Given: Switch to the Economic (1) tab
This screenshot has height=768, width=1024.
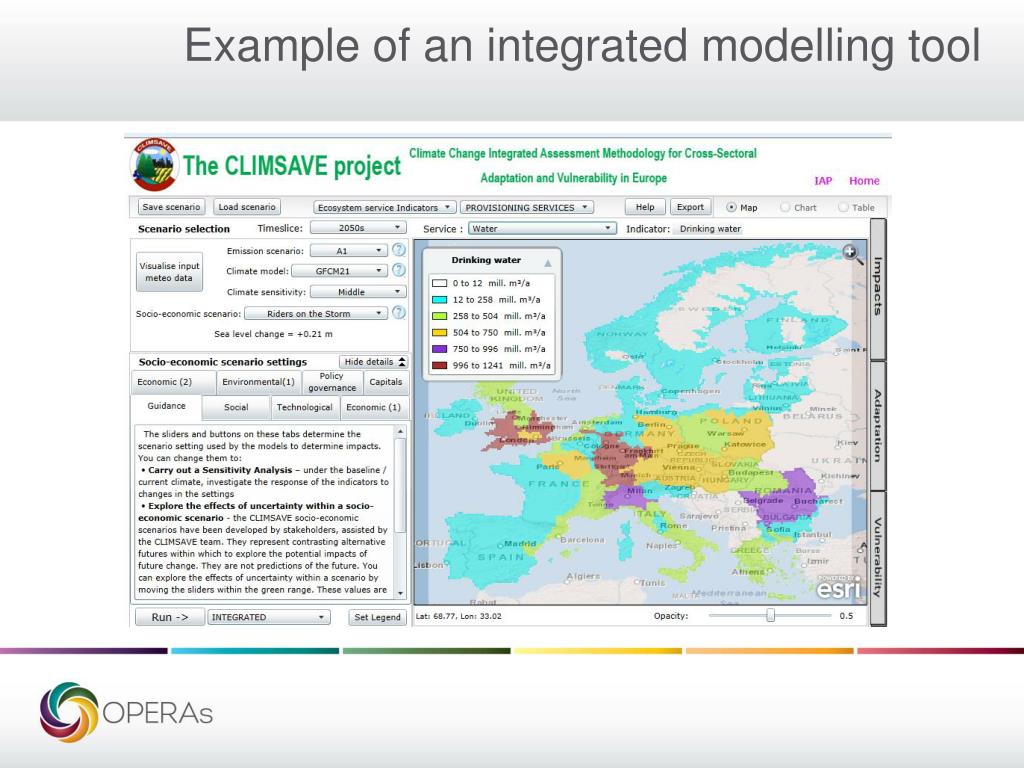Looking at the screenshot, I should click(374, 408).
